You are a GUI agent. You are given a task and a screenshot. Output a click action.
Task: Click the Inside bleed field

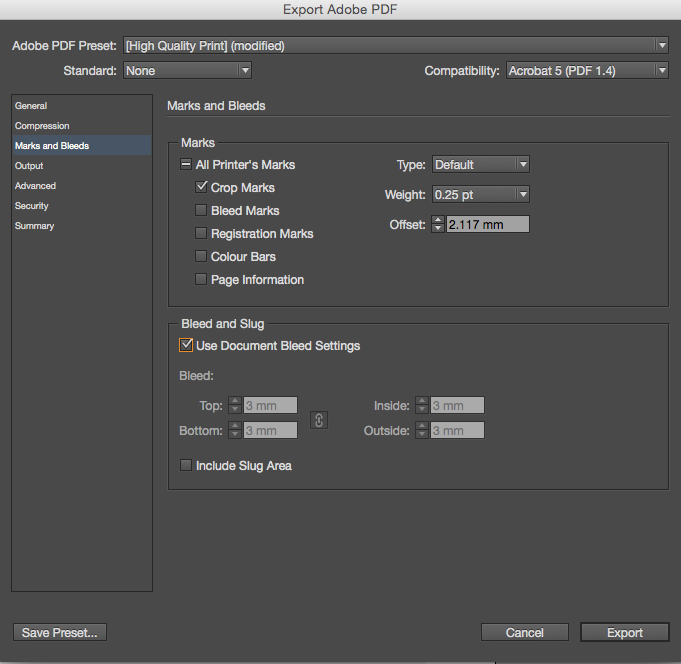point(457,405)
